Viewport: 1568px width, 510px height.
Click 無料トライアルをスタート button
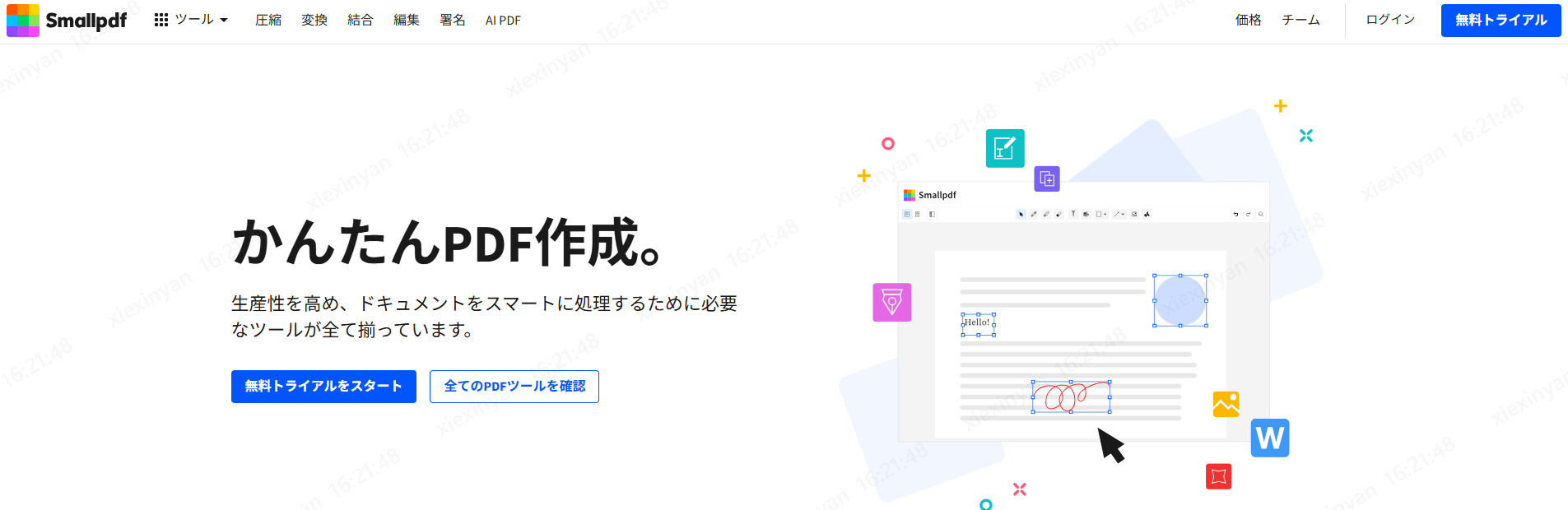(x=323, y=387)
